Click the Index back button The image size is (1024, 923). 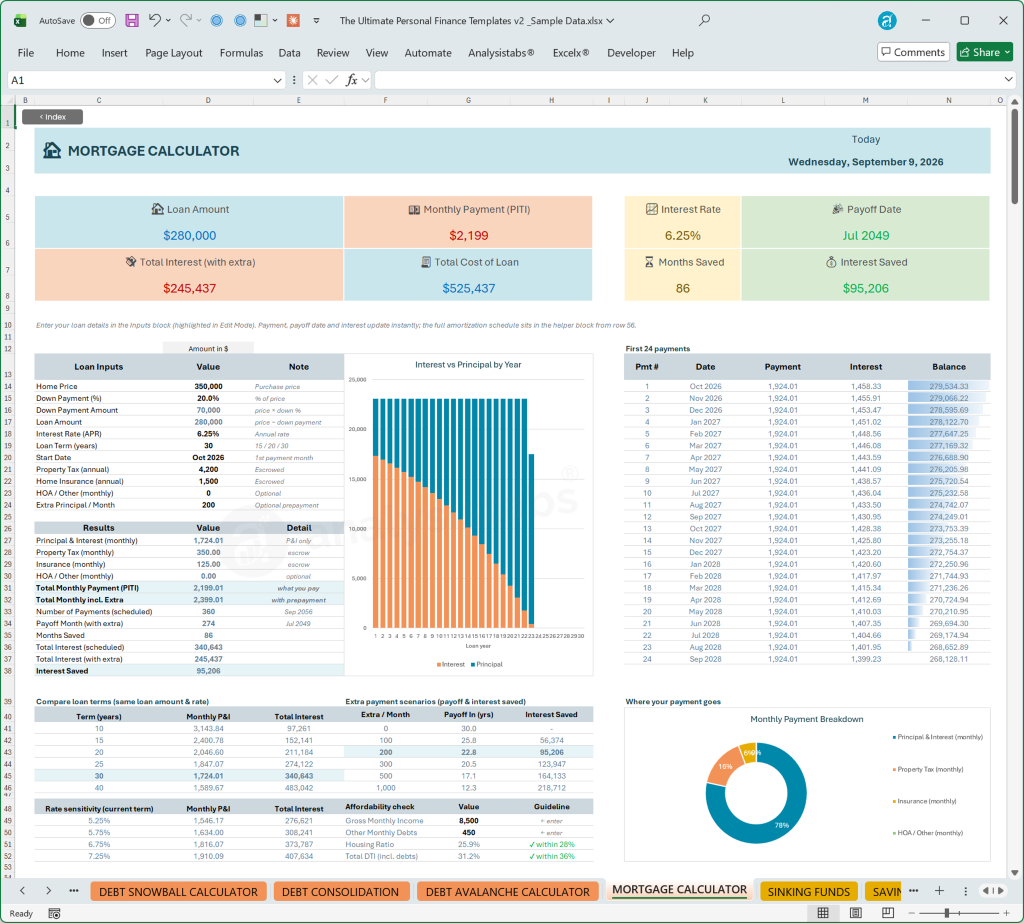click(x=52, y=117)
